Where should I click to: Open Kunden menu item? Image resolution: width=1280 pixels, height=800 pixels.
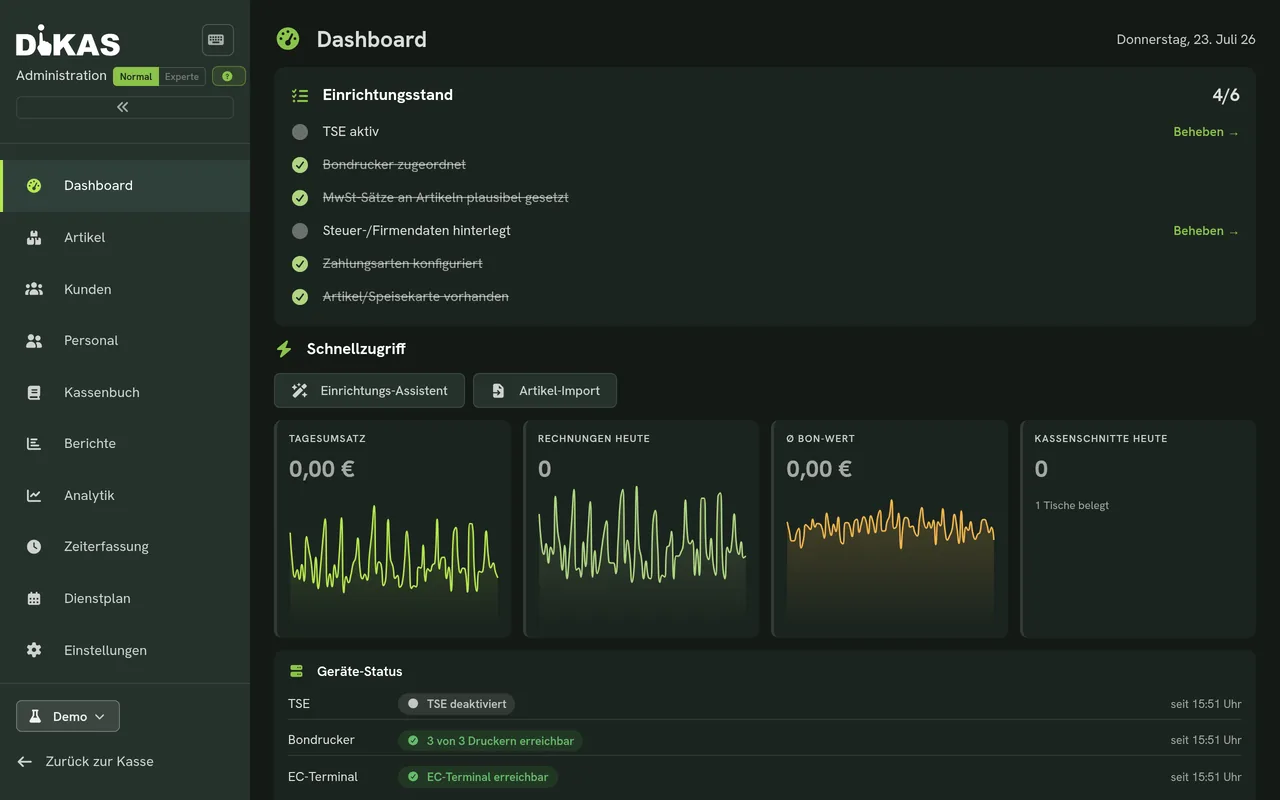click(x=125, y=289)
